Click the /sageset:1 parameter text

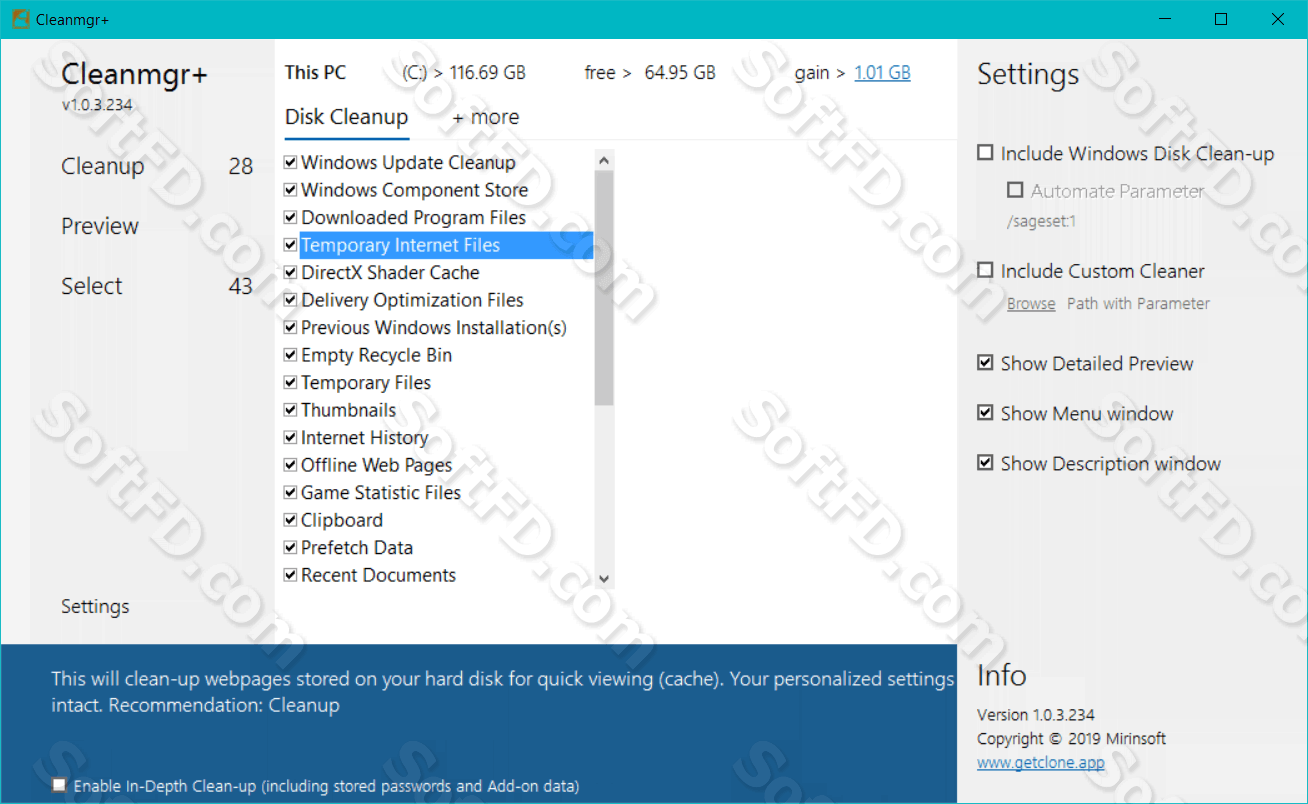[1041, 221]
